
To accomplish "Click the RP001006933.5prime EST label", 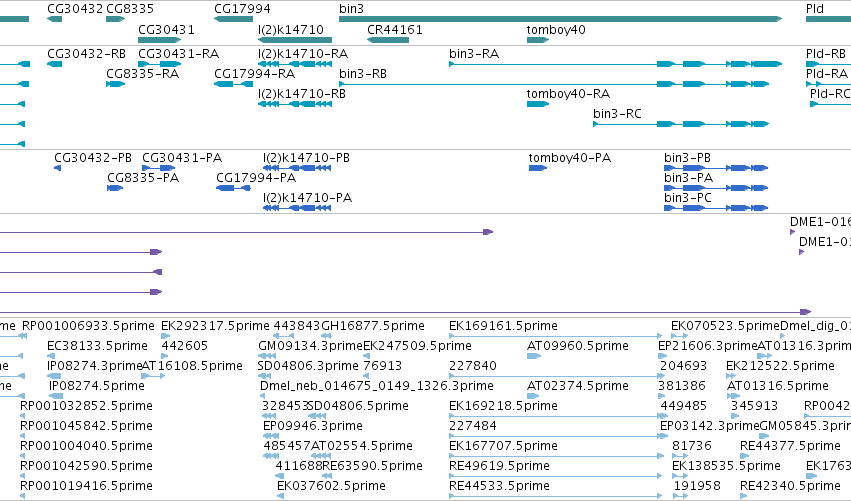I will (88, 326).
